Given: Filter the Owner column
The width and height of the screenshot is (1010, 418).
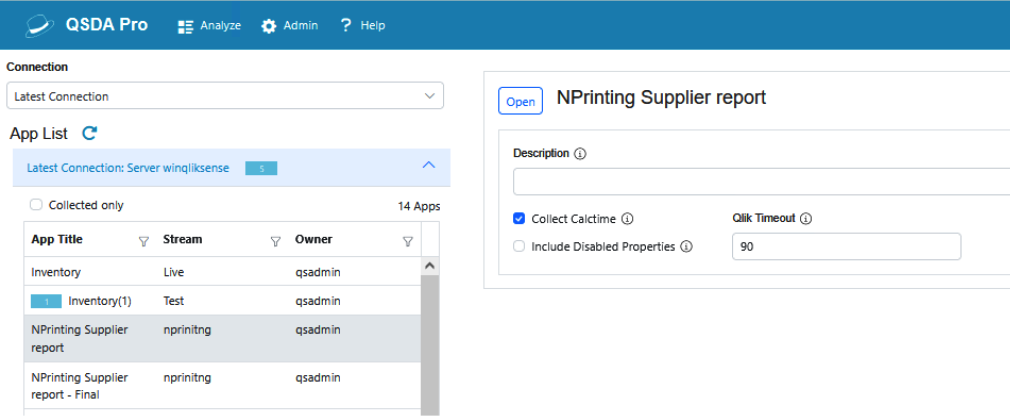Looking at the screenshot, I should (x=408, y=242).
